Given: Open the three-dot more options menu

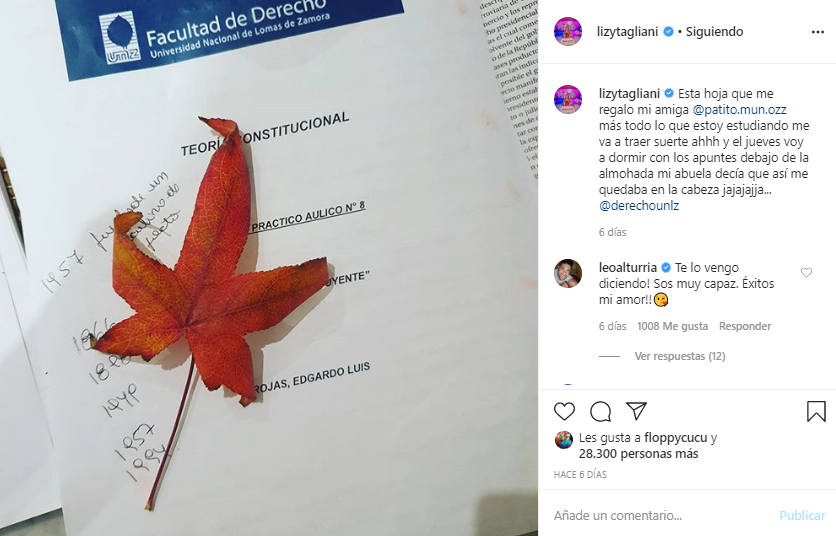Looking at the screenshot, I should click(x=817, y=32).
